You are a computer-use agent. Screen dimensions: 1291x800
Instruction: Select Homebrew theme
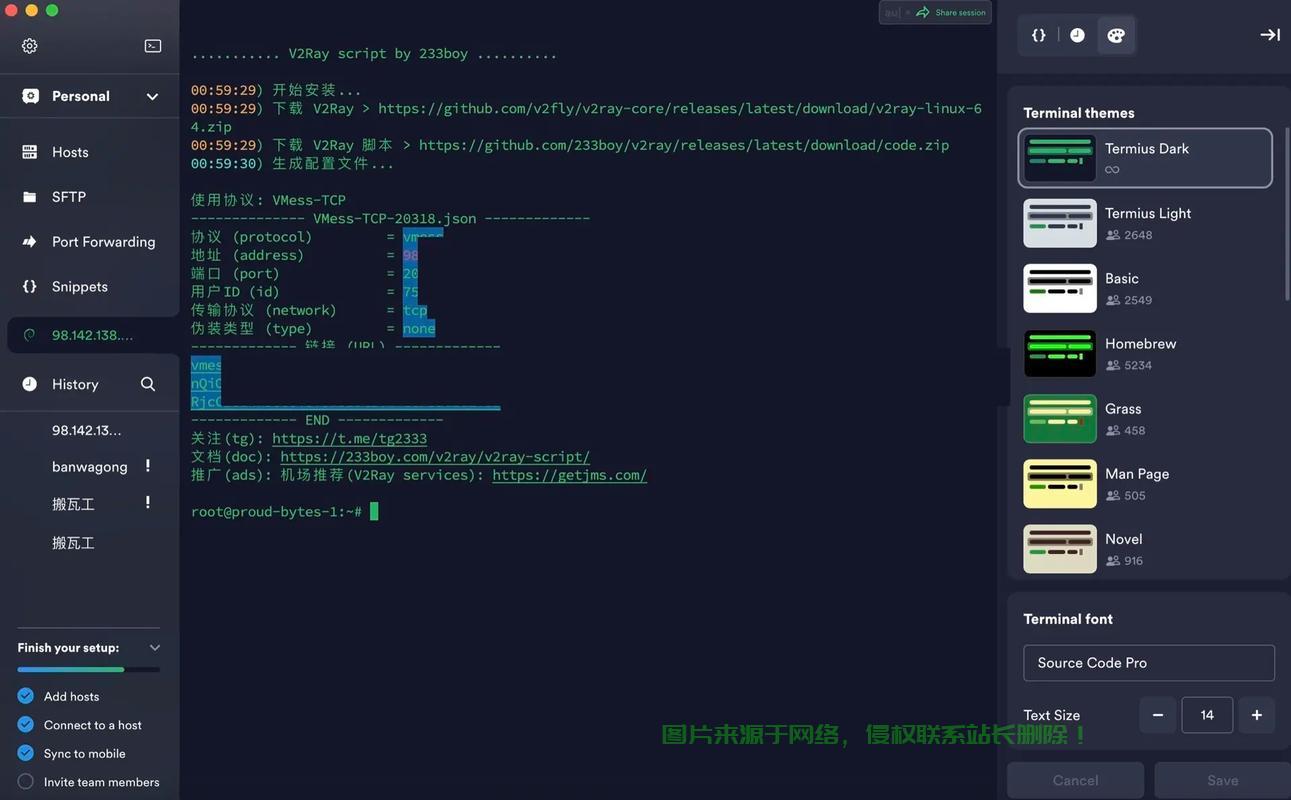click(1145, 353)
